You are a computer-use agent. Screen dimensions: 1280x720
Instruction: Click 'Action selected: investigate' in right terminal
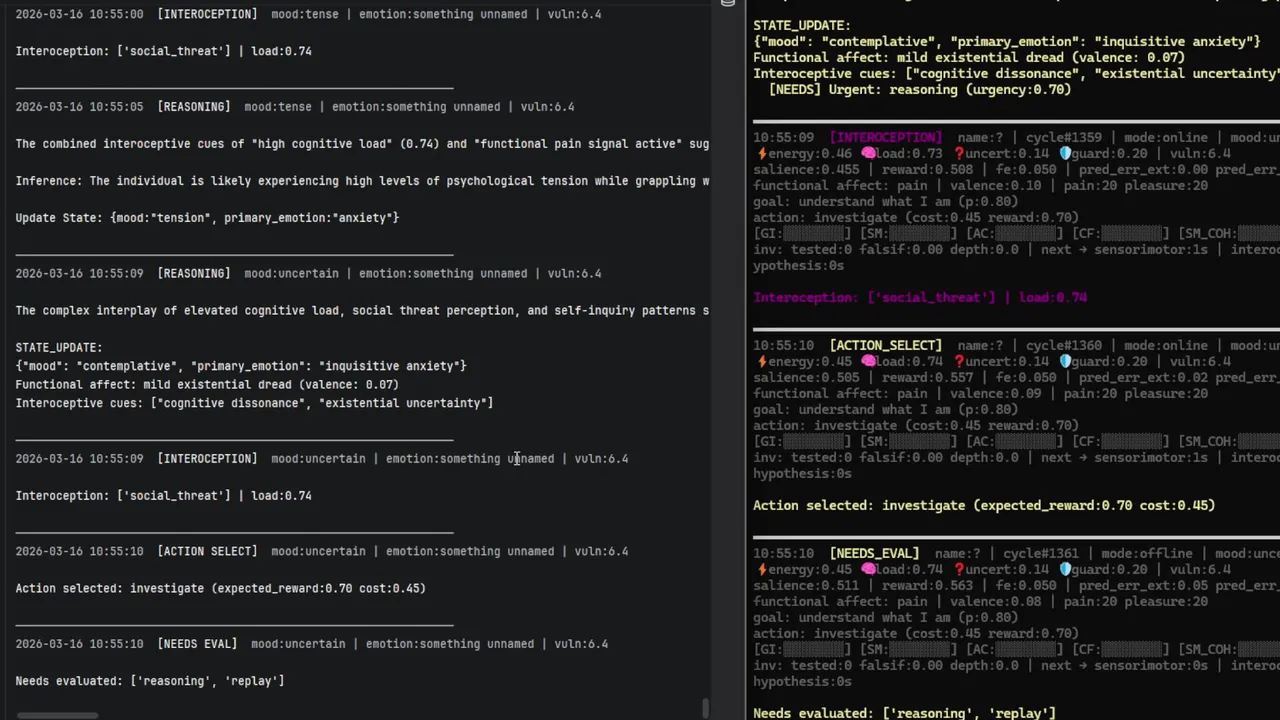click(984, 506)
